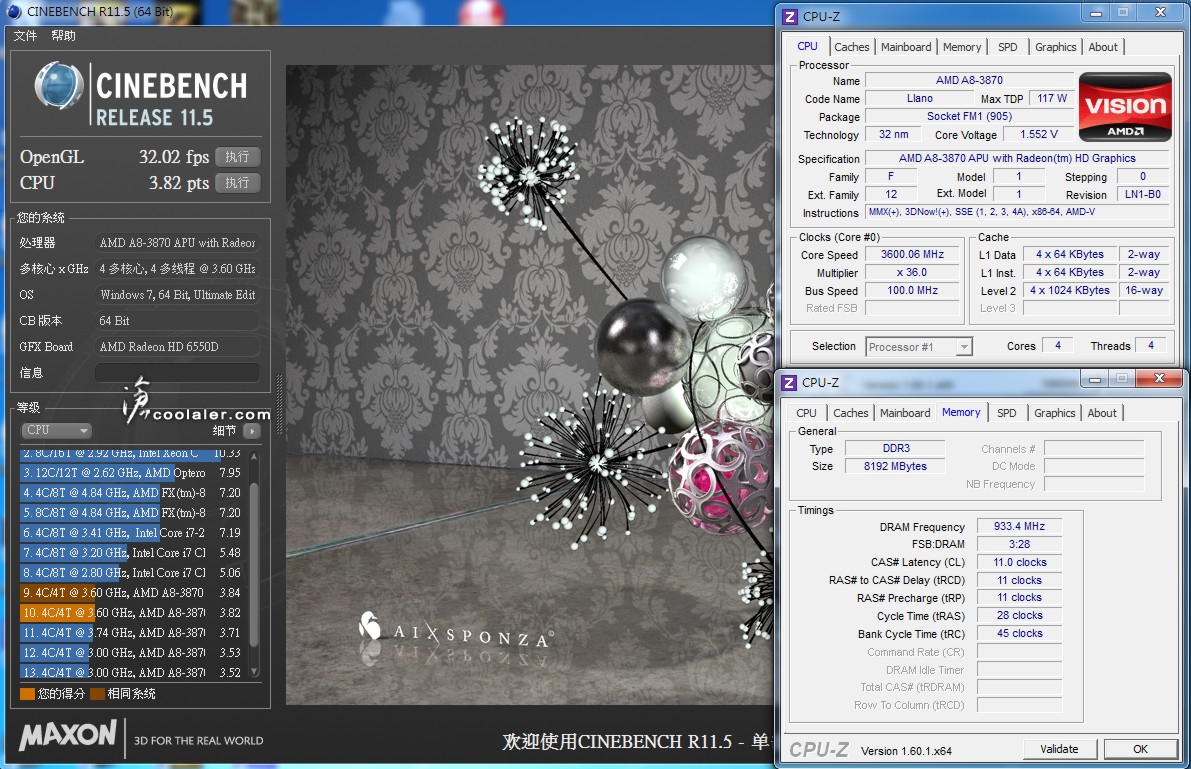This screenshot has width=1191, height=769.
Task: Click the ranking list scrollbar
Action: click(254, 564)
